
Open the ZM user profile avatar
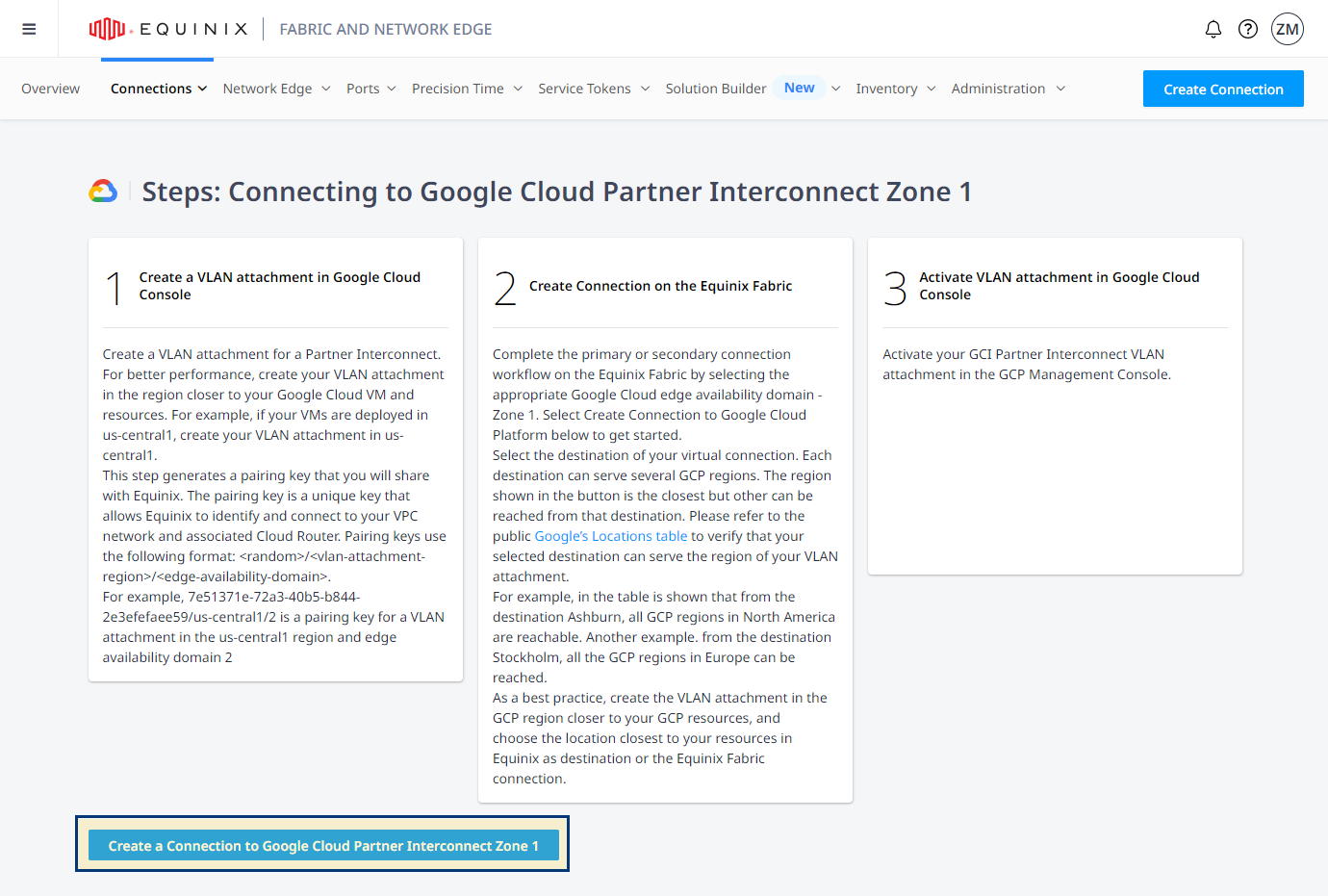point(1288,29)
